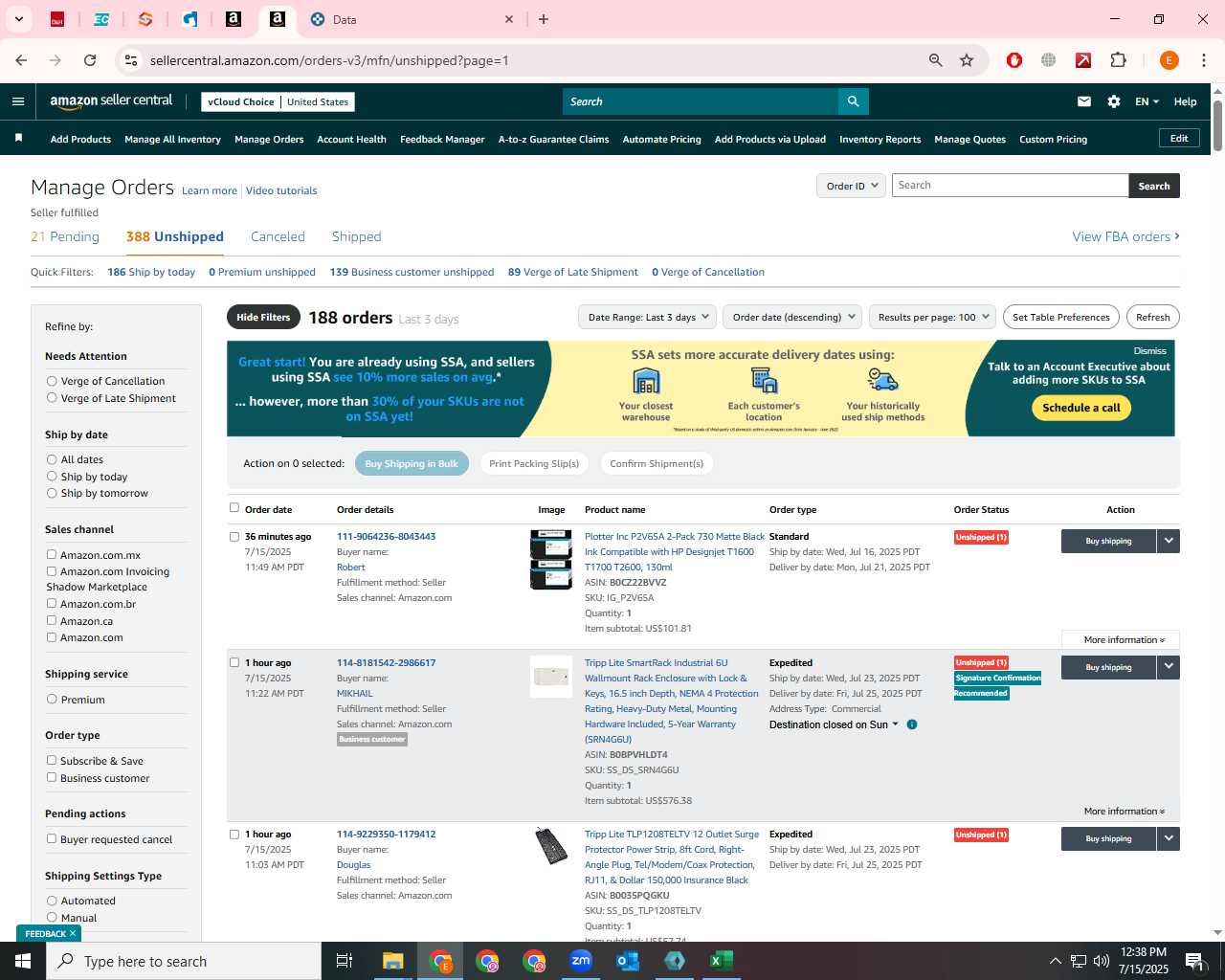Open the mail messages icon
This screenshot has width=1225, height=980.
[x=1084, y=101]
